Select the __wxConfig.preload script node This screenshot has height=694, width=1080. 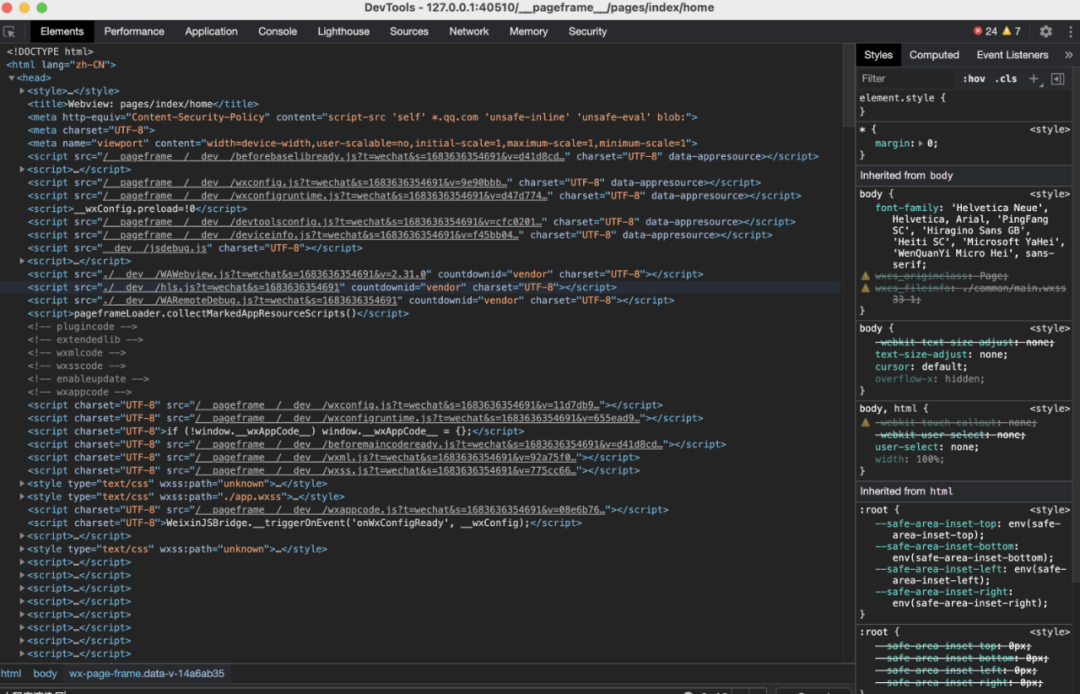pyautogui.click(x=137, y=209)
